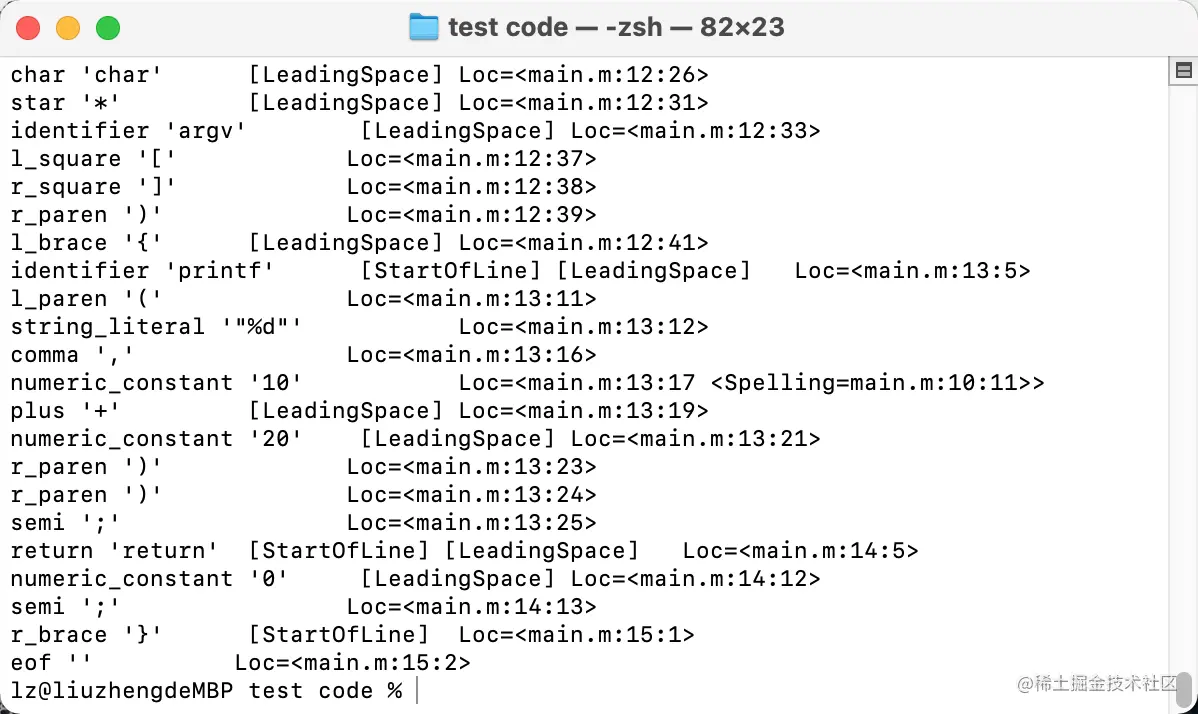Viewport: 1198px width, 714px height.
Task: Minimize the terminal using the yellow button
Action: coord(68,28)
